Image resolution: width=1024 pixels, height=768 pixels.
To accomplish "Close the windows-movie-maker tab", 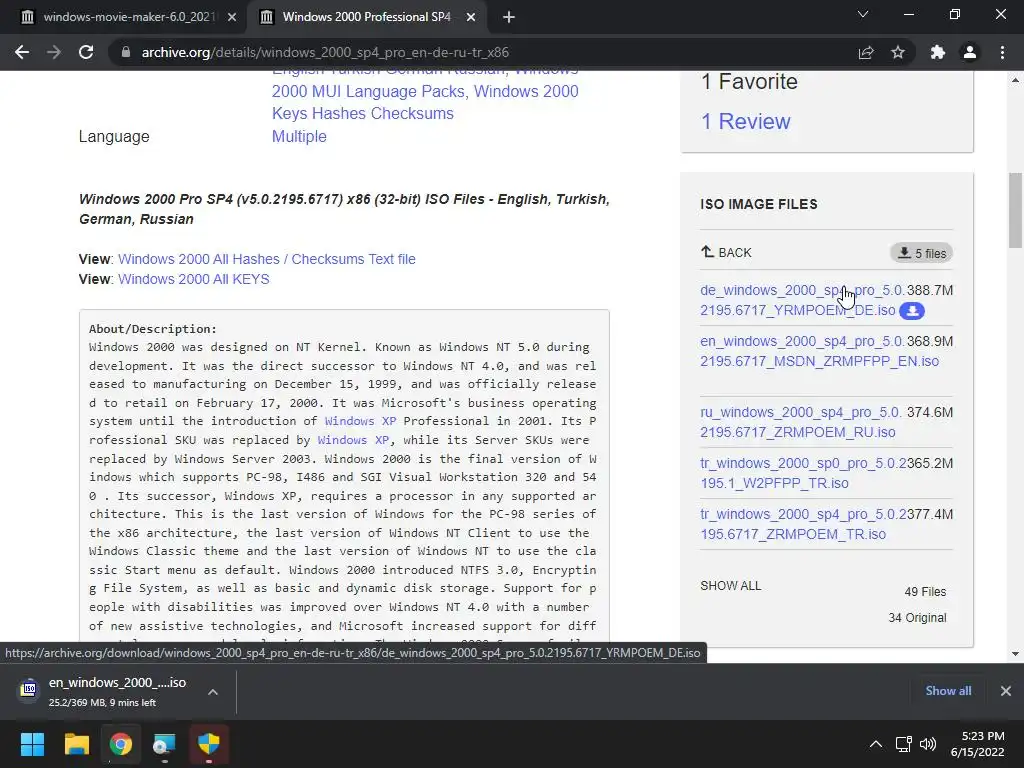I will [232, 17].
